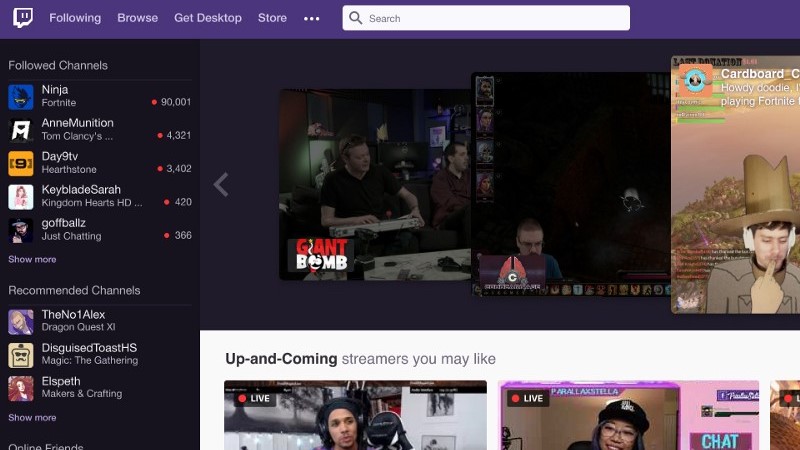Click Dragon Quest XI under TheNo1Alex
This screenshot has height=450, width=800.
click(78, 327)
